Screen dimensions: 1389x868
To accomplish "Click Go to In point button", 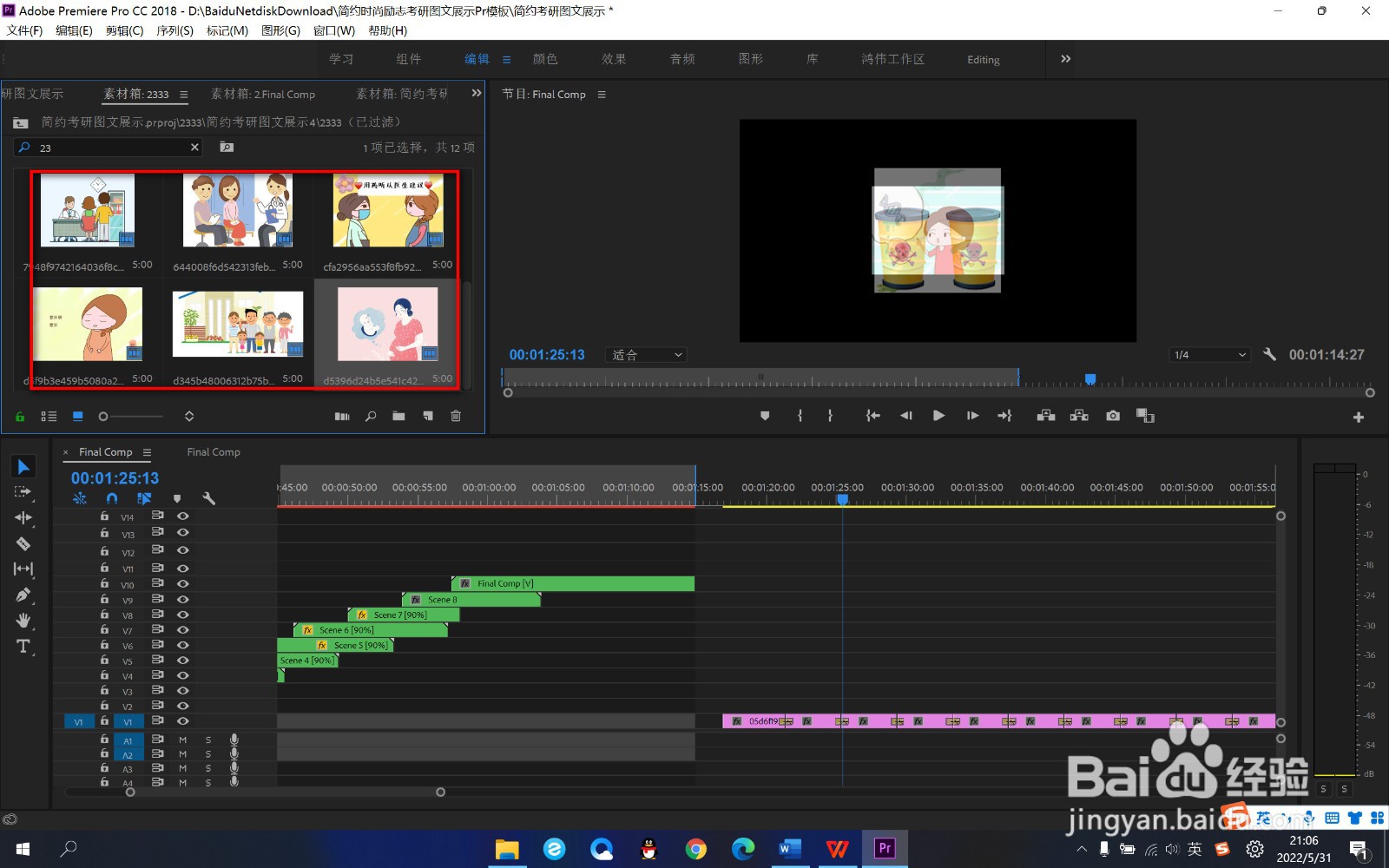I will pos(873,416).
